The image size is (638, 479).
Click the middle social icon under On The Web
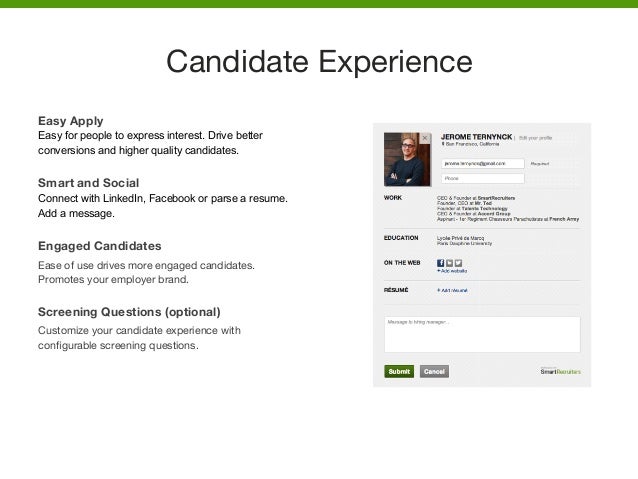click(447, 263)
